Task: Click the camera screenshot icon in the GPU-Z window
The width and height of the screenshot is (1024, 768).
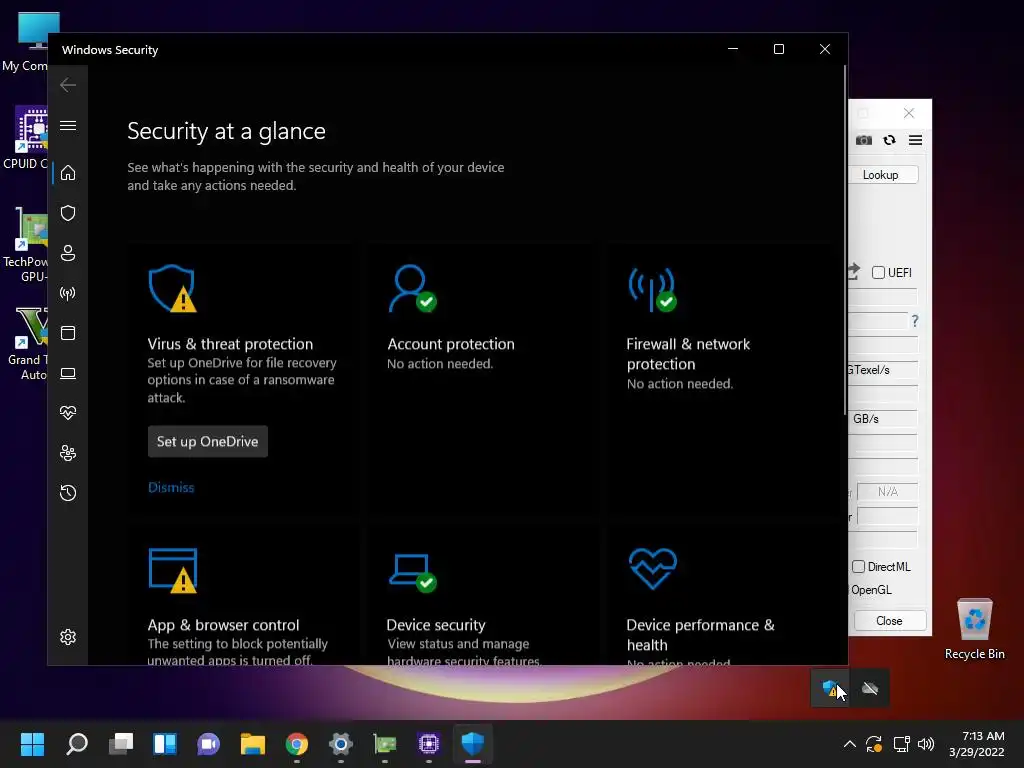Action: [x=863, y=140]
